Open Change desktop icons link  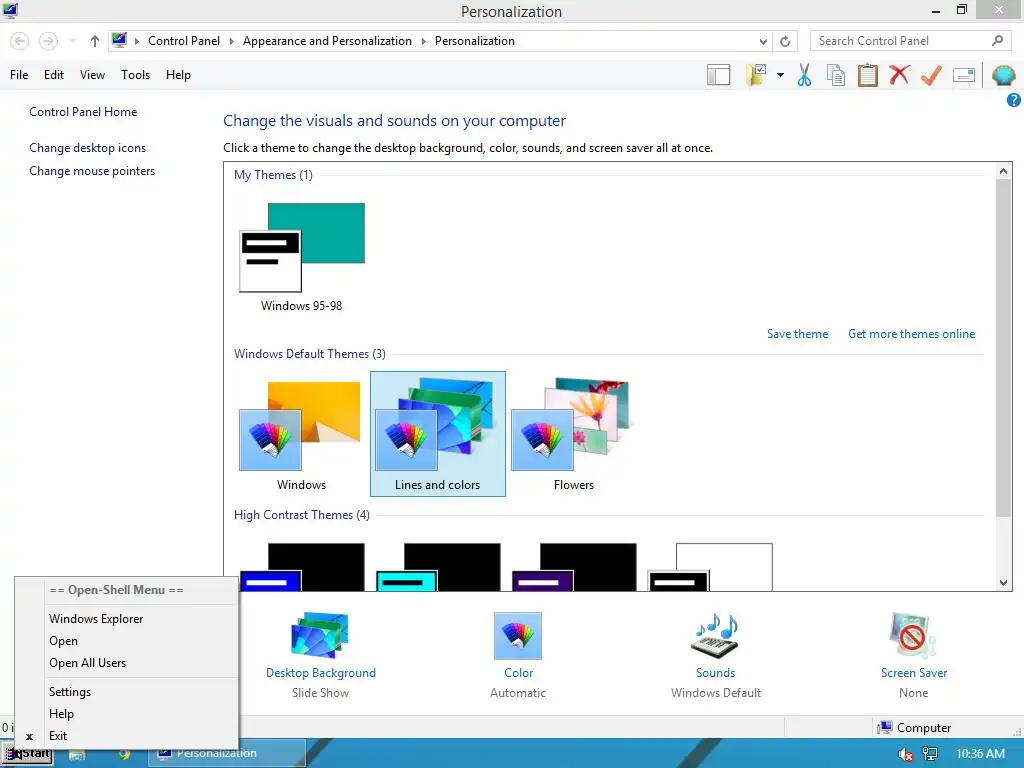tap(88, 148)
